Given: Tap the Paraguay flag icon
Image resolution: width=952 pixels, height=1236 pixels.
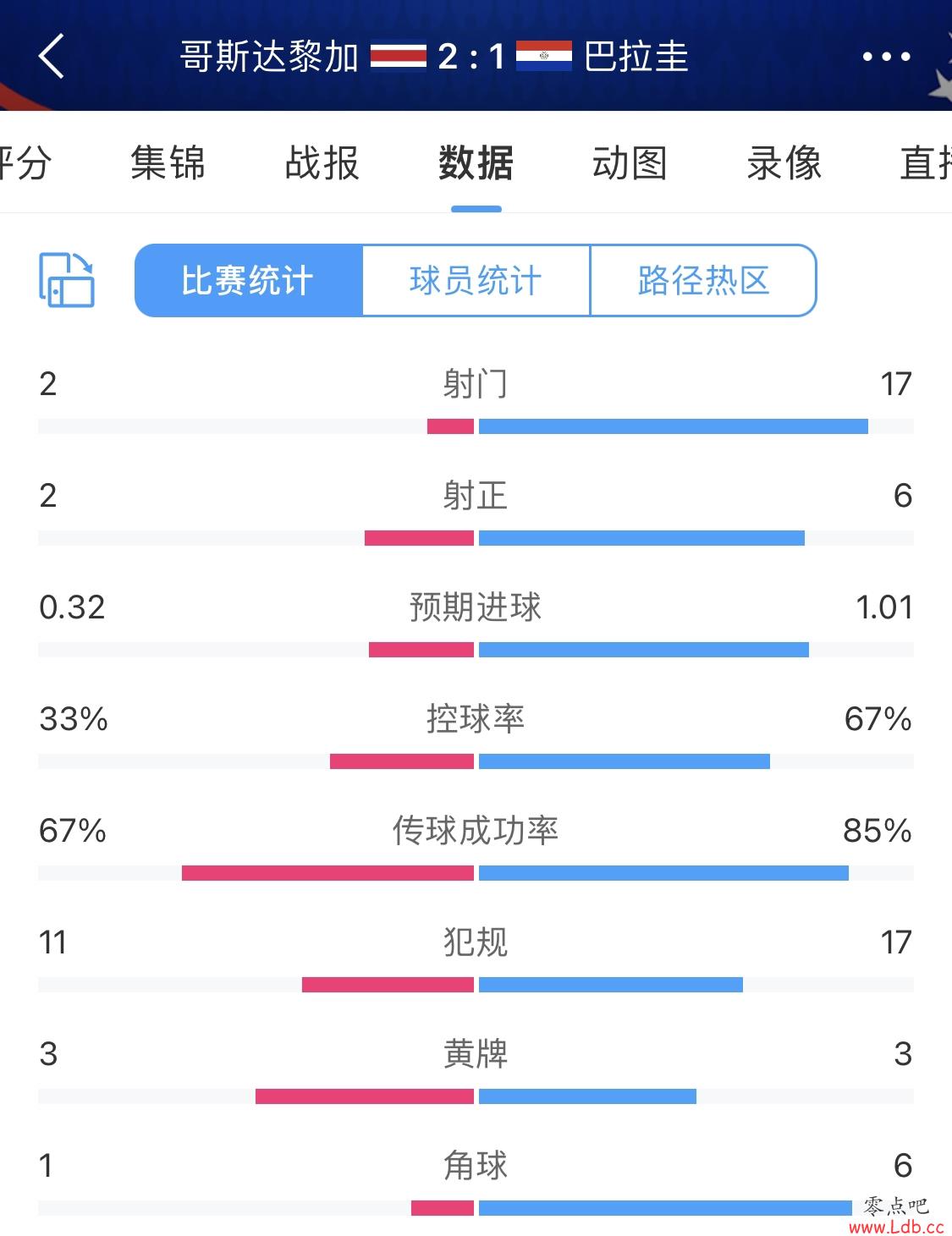Looking at the screenshot, I should point(543,57).
